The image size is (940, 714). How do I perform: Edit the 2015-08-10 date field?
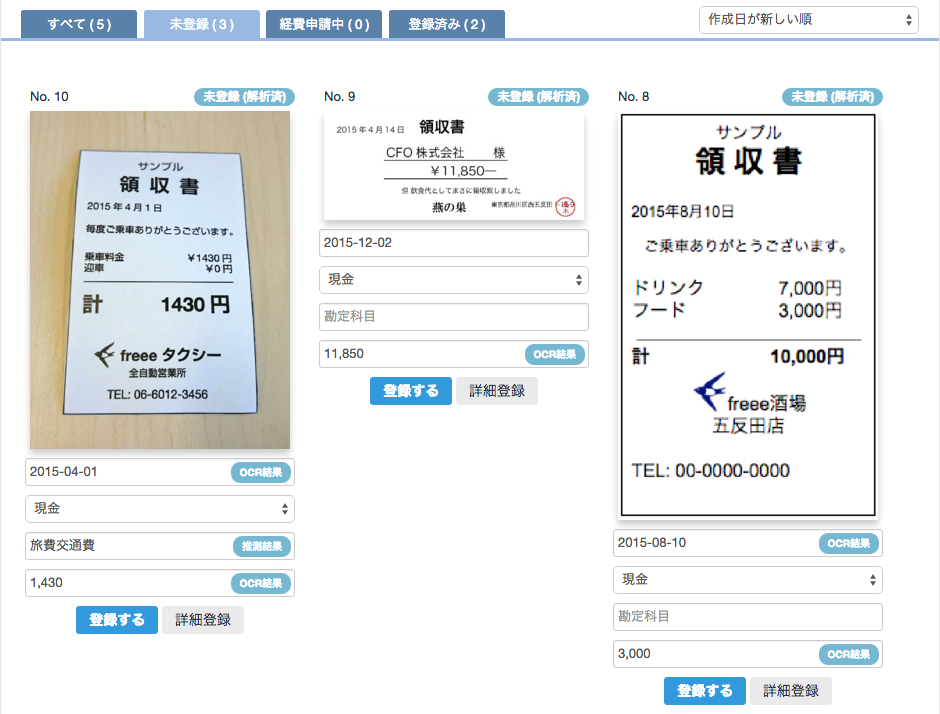coord(748,543)
